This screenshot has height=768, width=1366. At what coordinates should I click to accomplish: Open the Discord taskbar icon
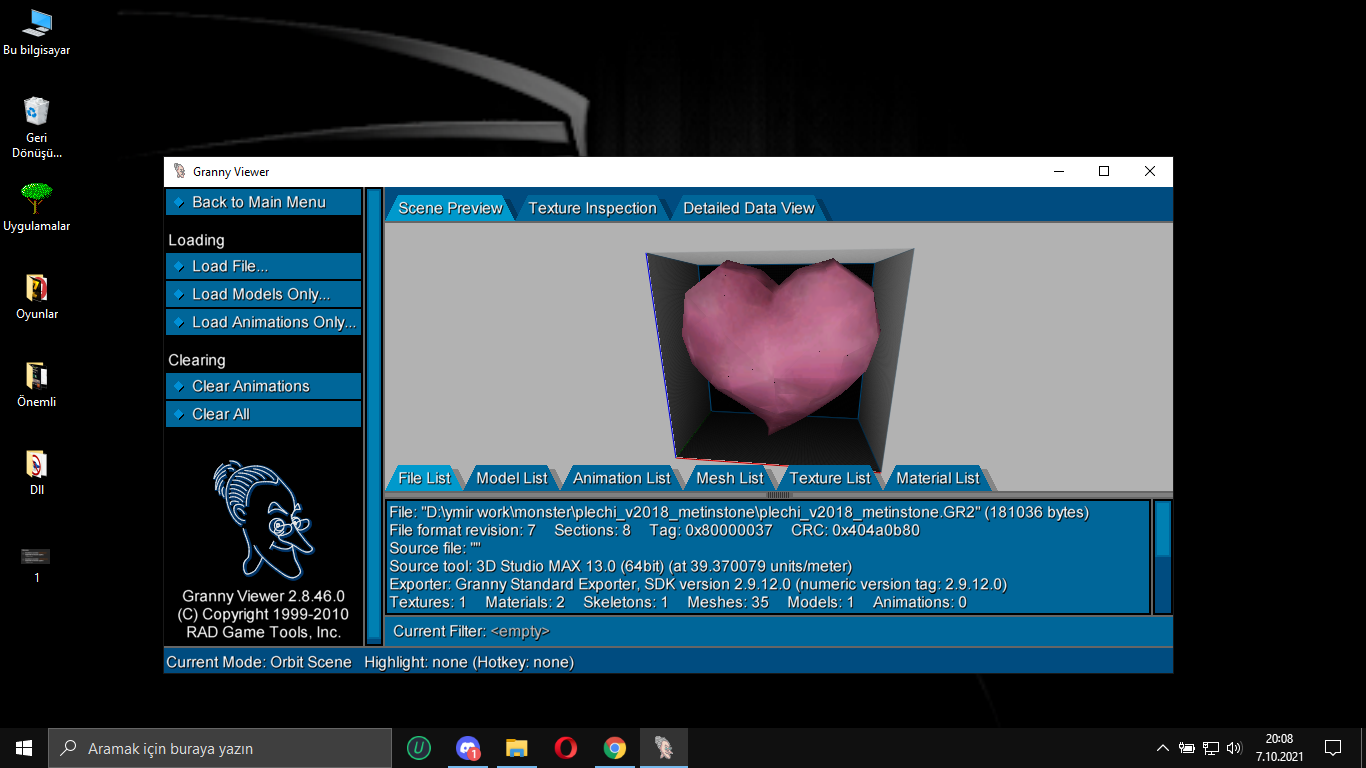pyautogui.click(x=467, y=747)
